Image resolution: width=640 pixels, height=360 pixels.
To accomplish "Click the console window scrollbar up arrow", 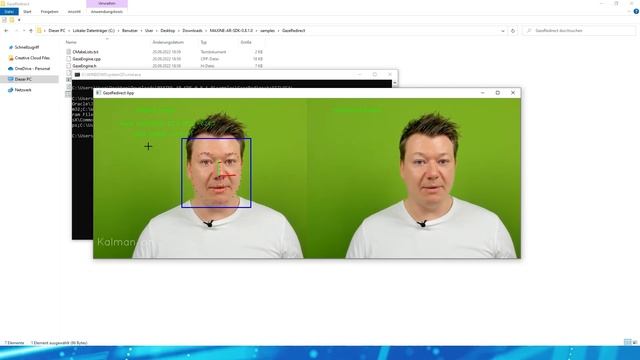I will pyautogui.click(x=395, y=83).
